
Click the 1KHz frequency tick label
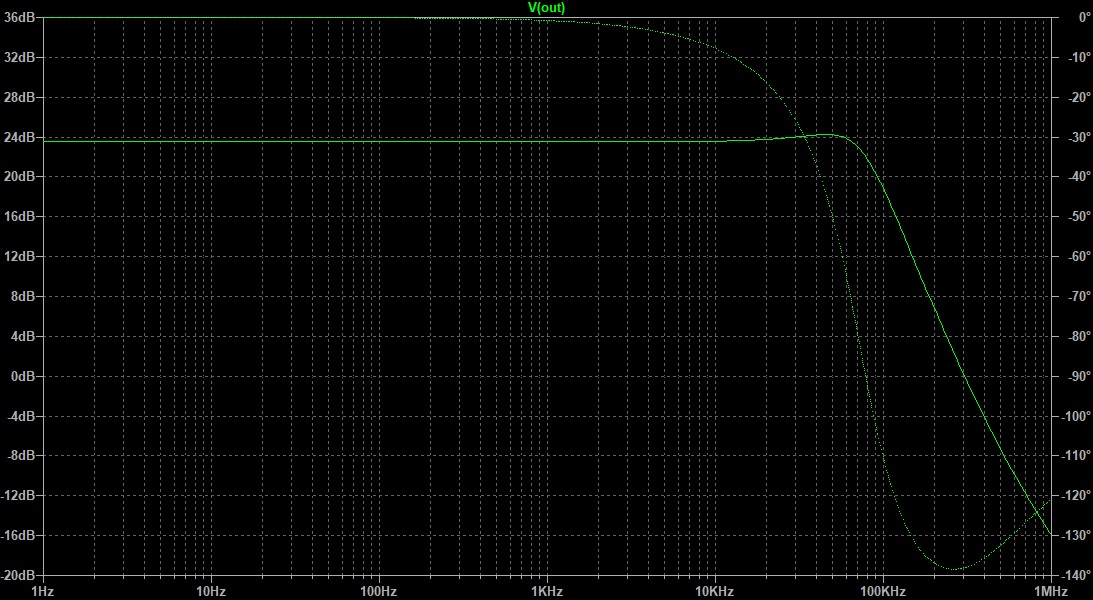tap(546, 589)
